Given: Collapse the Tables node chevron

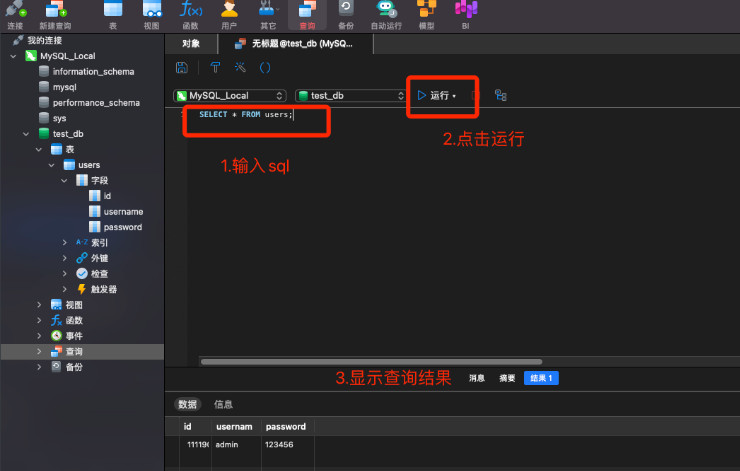Looking at the screenshot, I should 39,150.
